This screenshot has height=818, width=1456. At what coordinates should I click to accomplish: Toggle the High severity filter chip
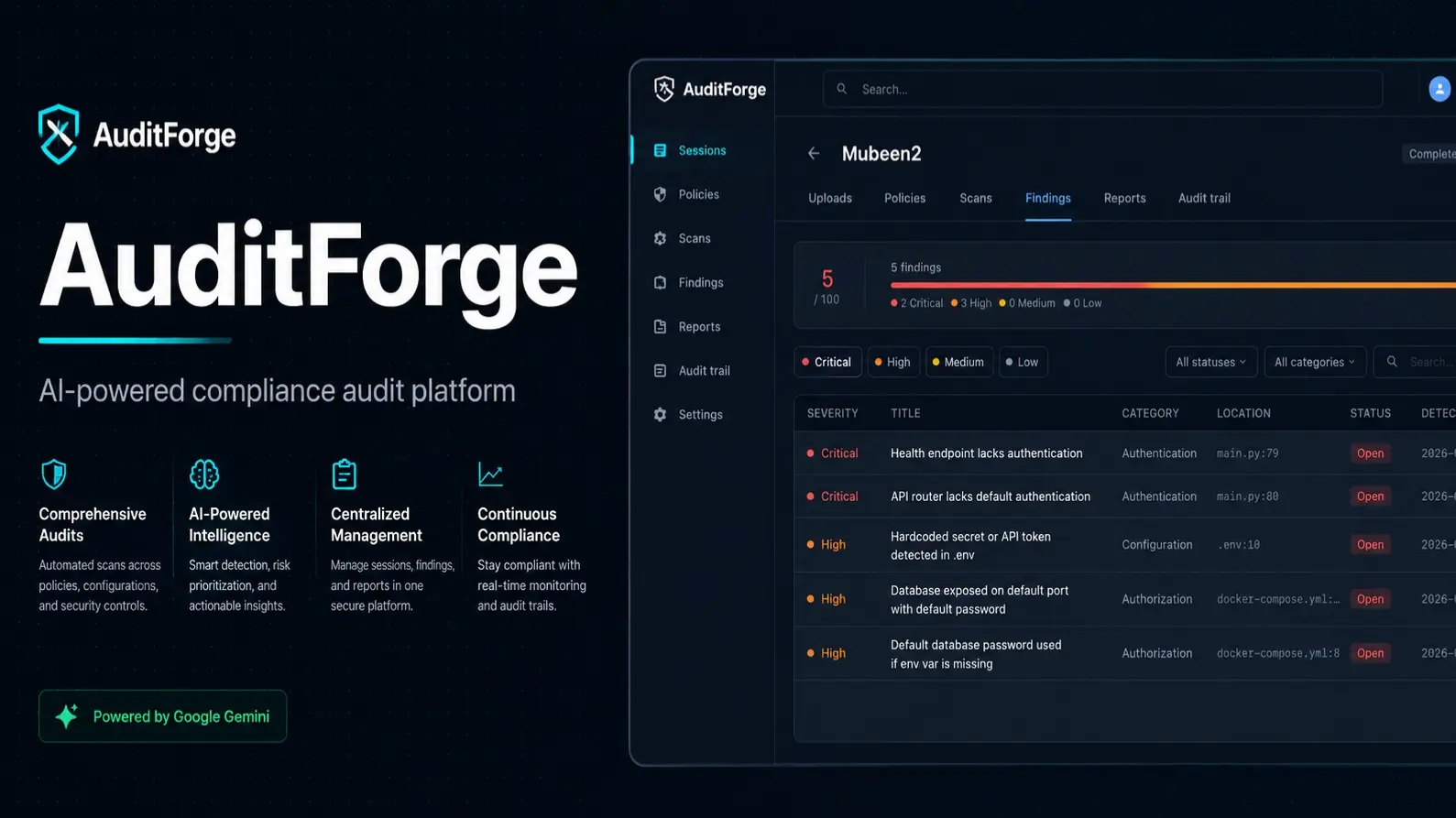892,362
